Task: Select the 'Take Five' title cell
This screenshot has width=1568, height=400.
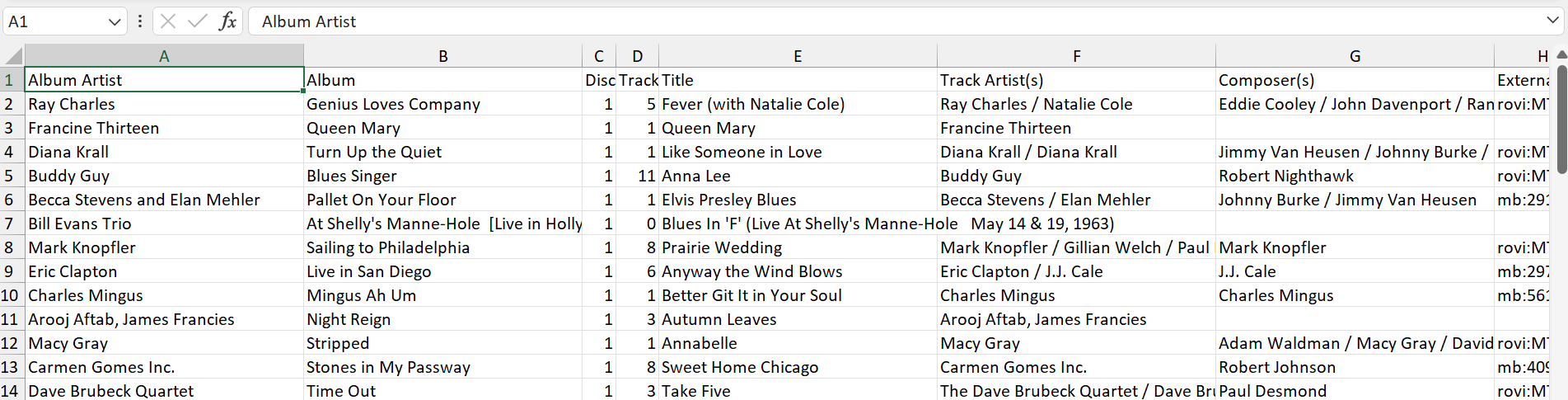Action: click(x=696, y=391)
